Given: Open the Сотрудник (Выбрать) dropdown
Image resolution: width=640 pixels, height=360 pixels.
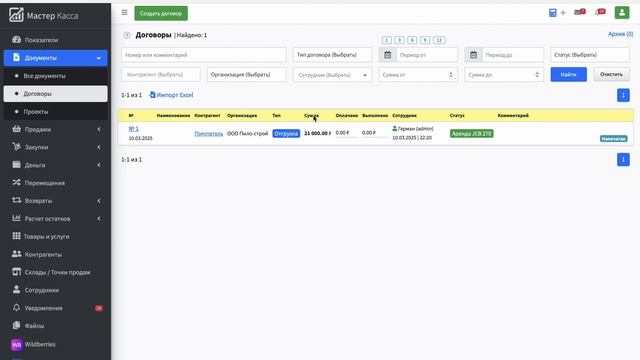Looking at the screenshot, I should click(332, 75).
